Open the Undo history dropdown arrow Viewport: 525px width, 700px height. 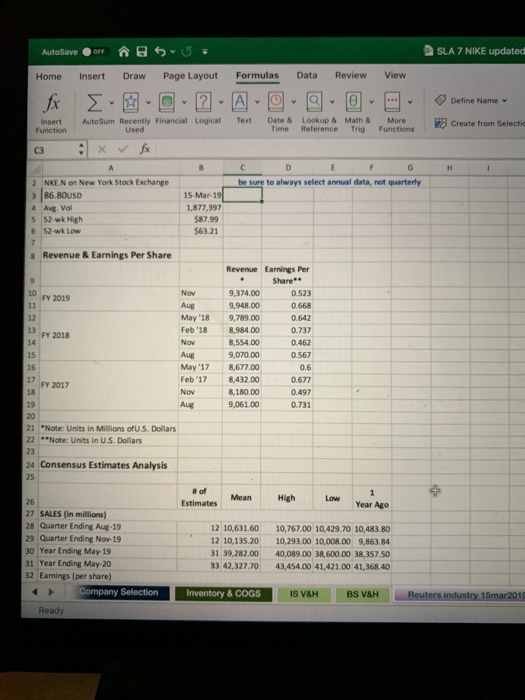coord(172,52)
